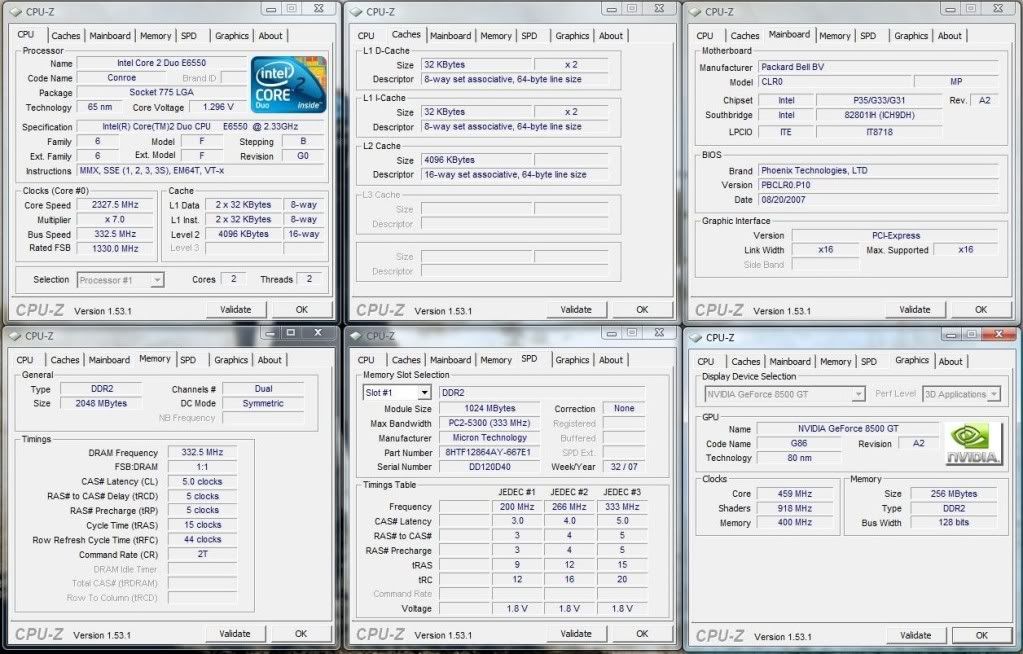Screen dimensions: 1023x654
Task: Open the Mainboard tab in the GPU window
Action: click(x=790, y=362)
